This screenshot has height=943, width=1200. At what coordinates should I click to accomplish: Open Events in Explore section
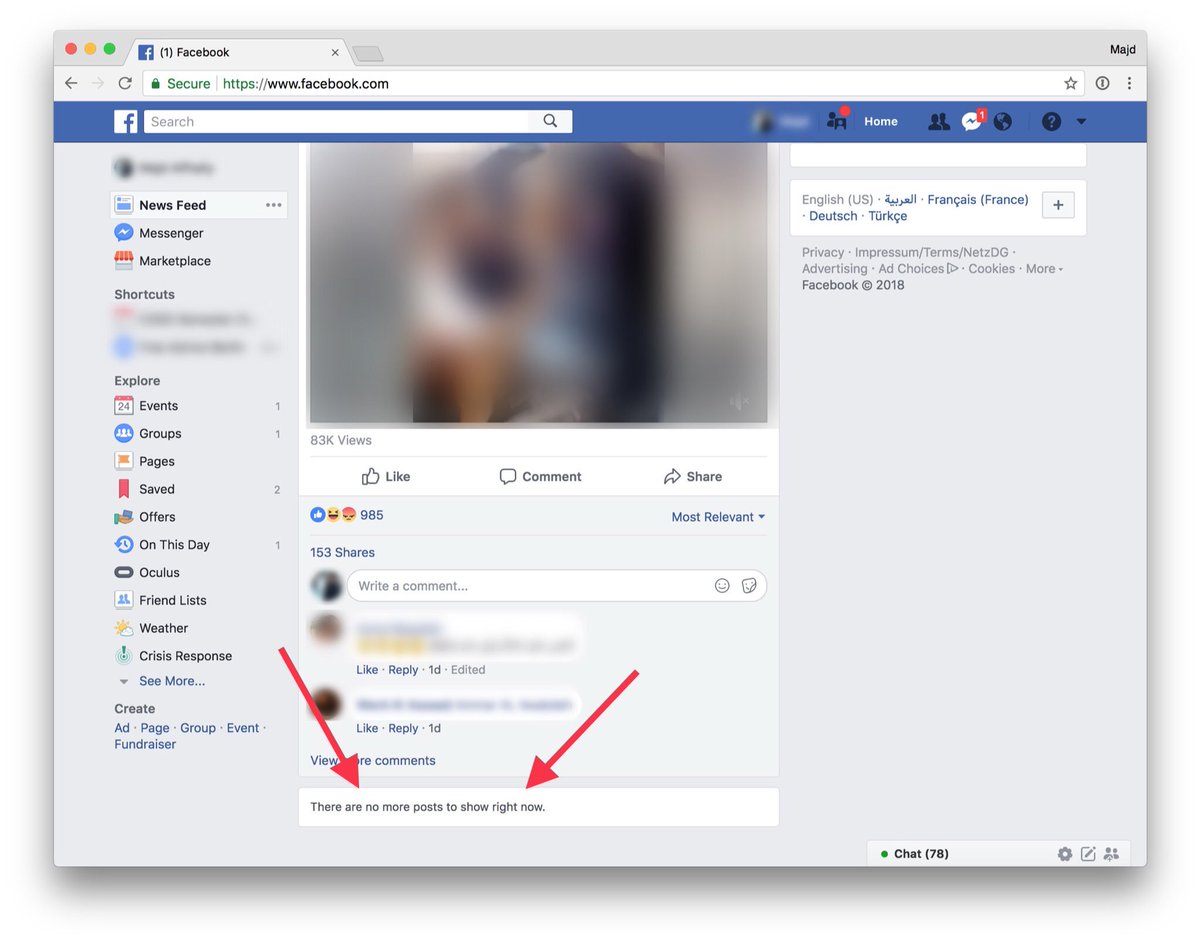[158, 406]
